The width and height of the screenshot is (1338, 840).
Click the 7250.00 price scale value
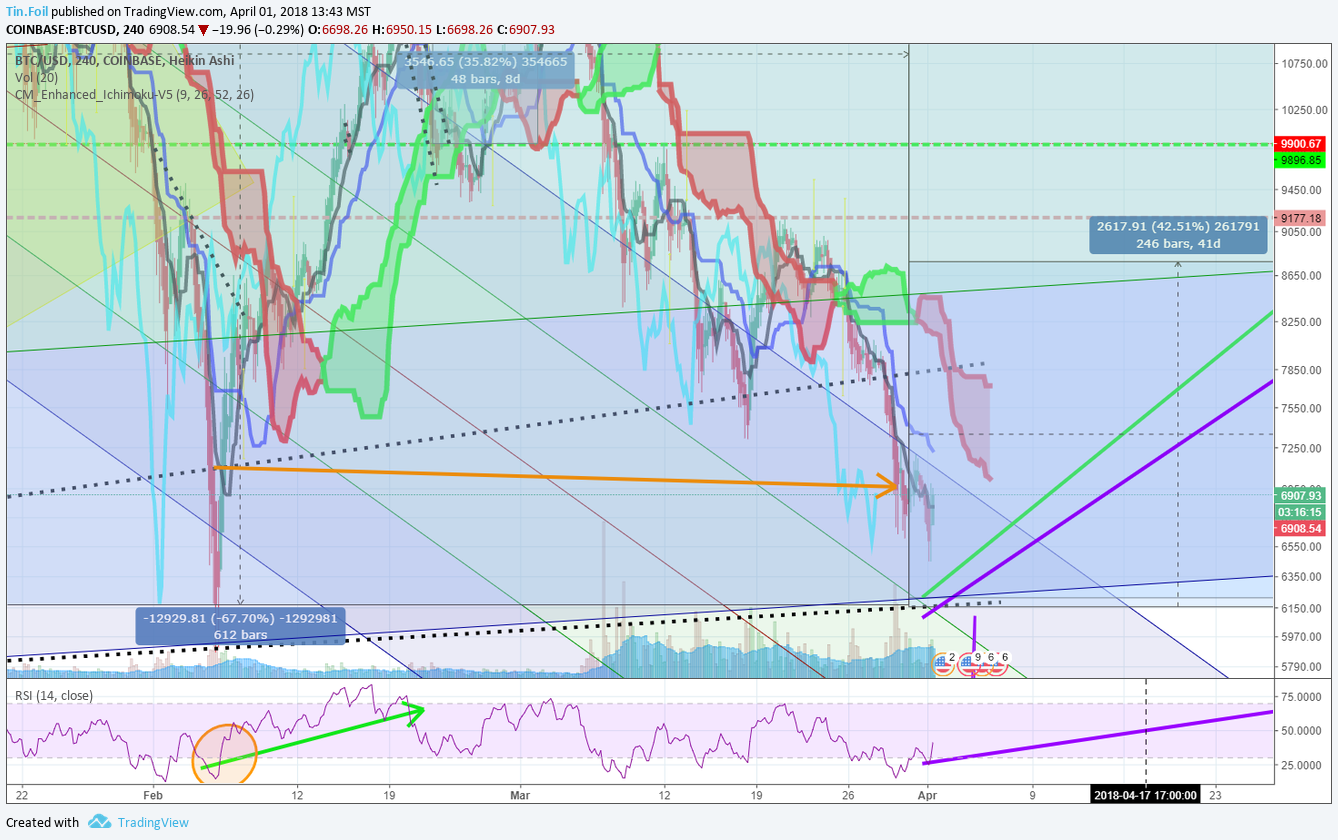tap(1303, 448)
